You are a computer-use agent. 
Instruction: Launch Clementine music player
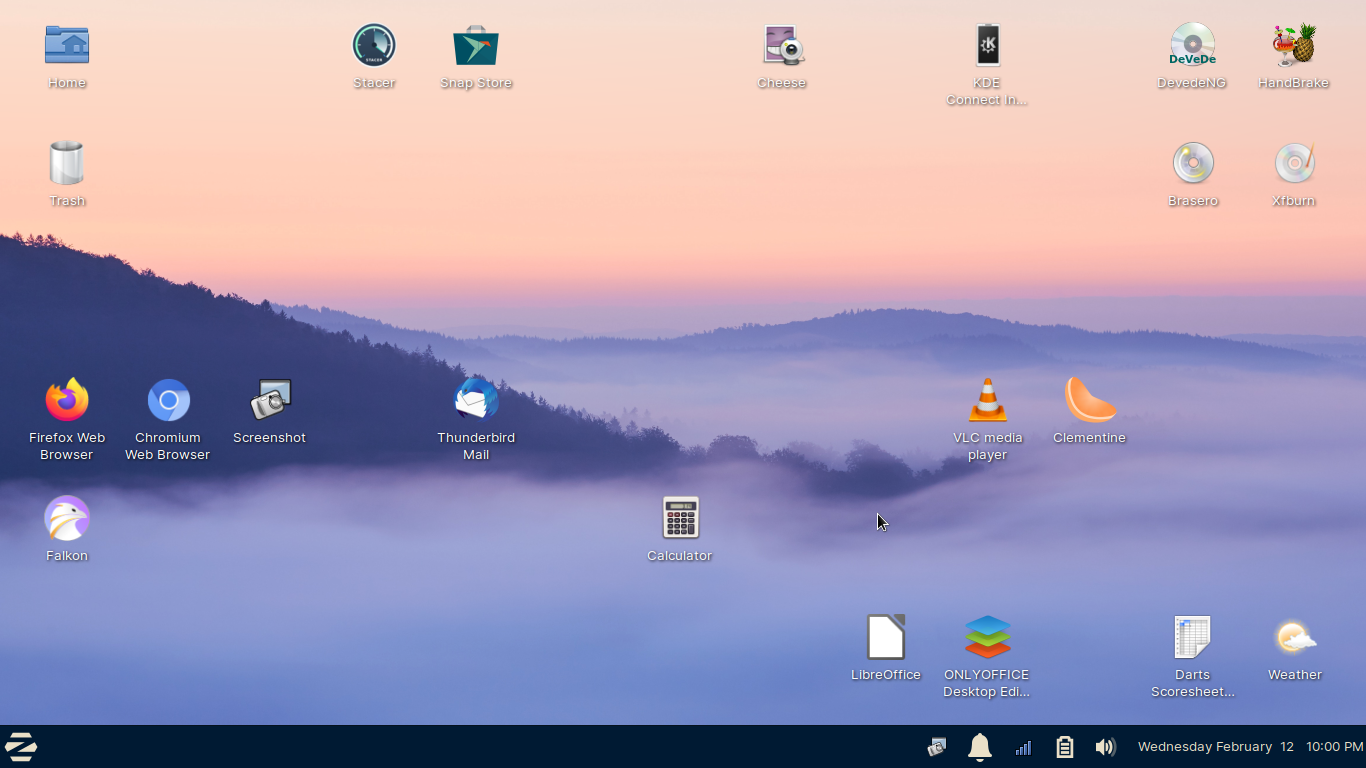(1090, 401)
